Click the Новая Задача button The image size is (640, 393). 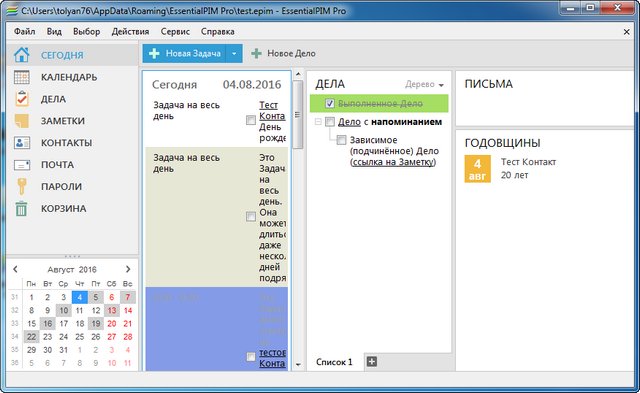coord(184,53)
